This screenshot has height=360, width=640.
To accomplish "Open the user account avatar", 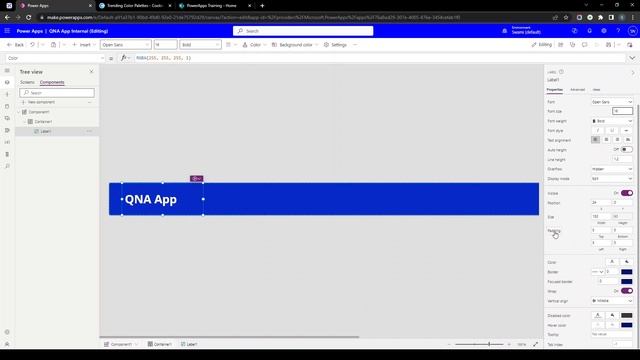I will [632, 31].
